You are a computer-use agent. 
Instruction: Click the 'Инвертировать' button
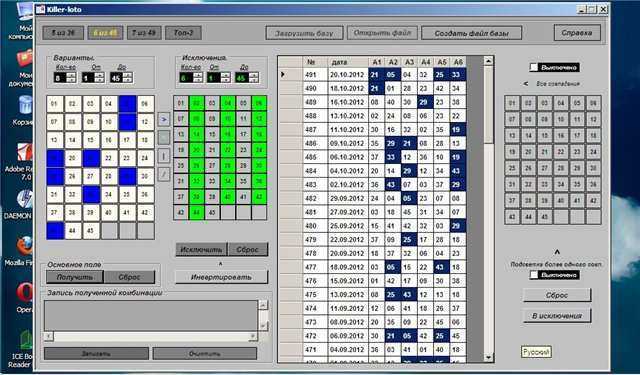(221, 277)
